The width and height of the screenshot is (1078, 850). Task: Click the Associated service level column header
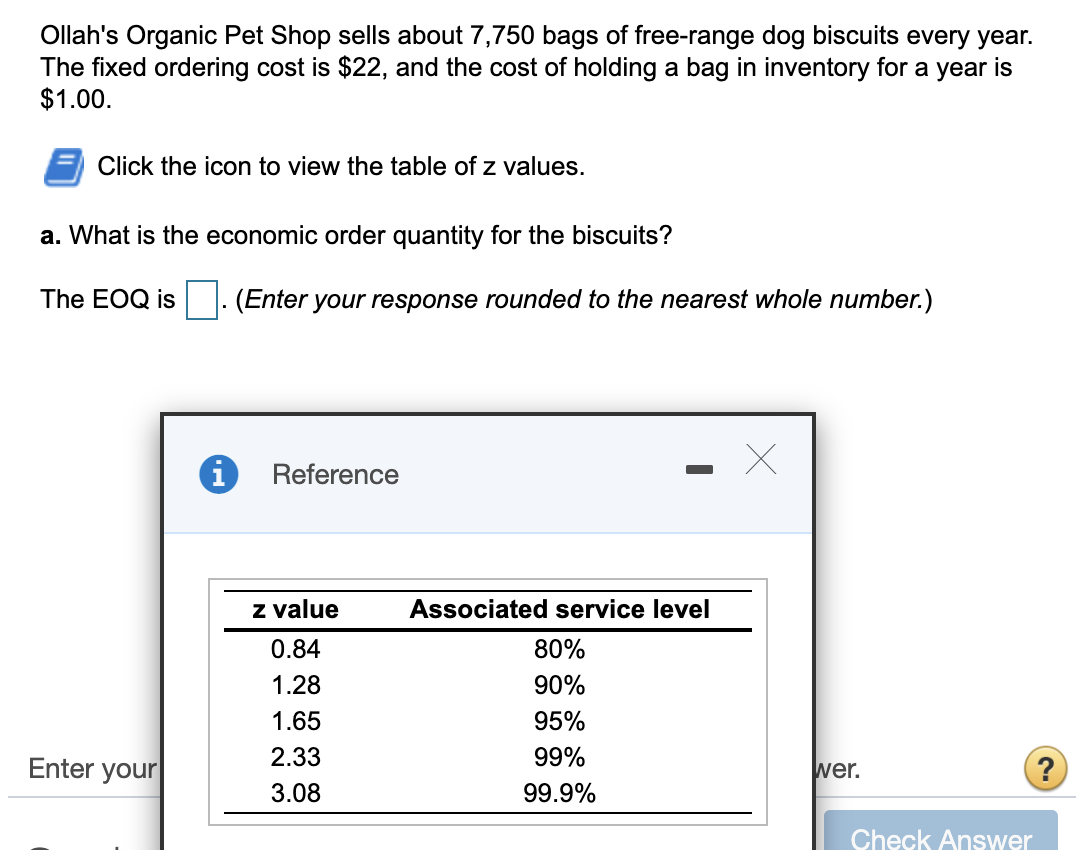point(561,609)
